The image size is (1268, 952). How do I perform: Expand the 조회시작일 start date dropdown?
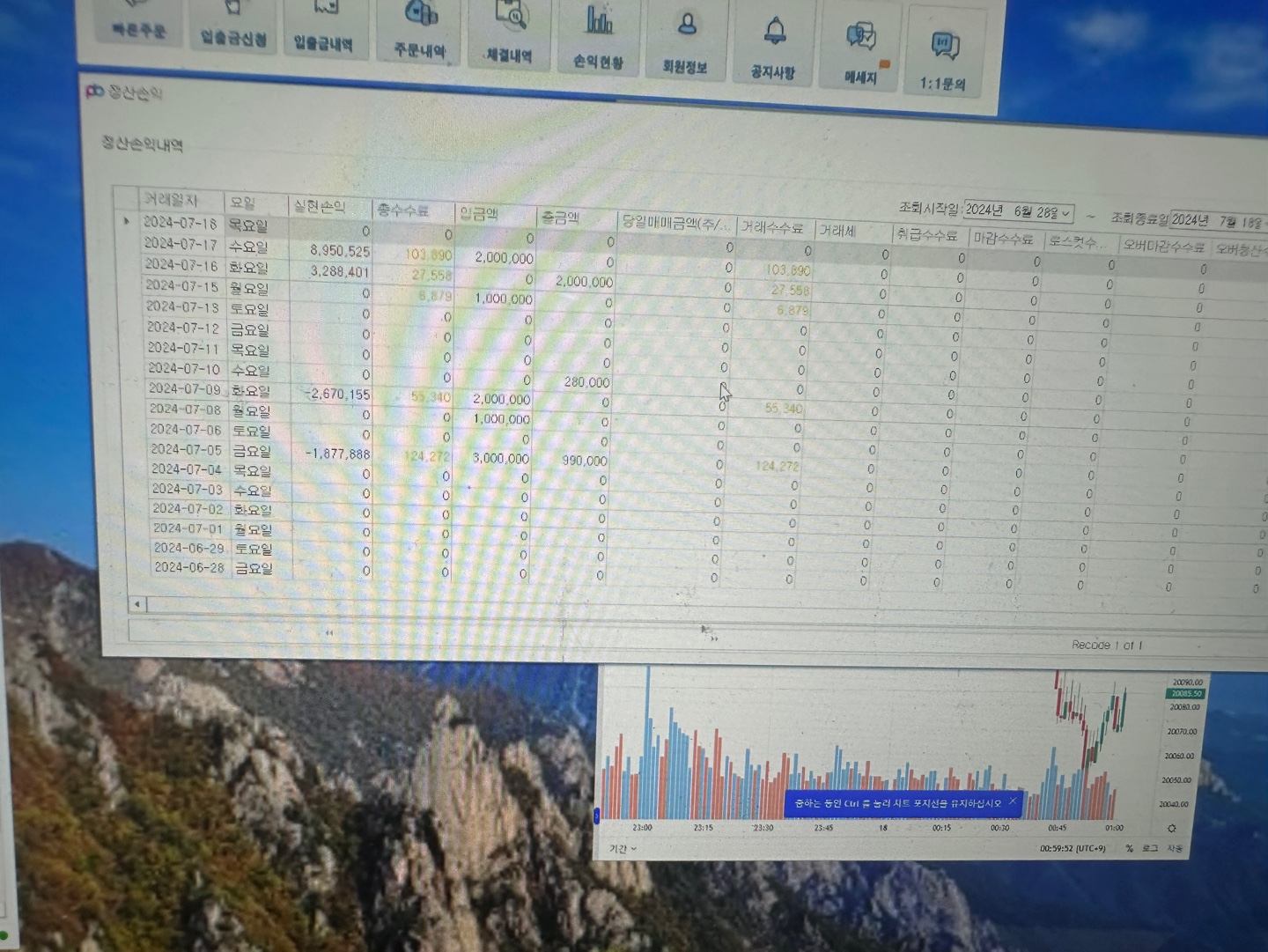(x=1065, y=213)
